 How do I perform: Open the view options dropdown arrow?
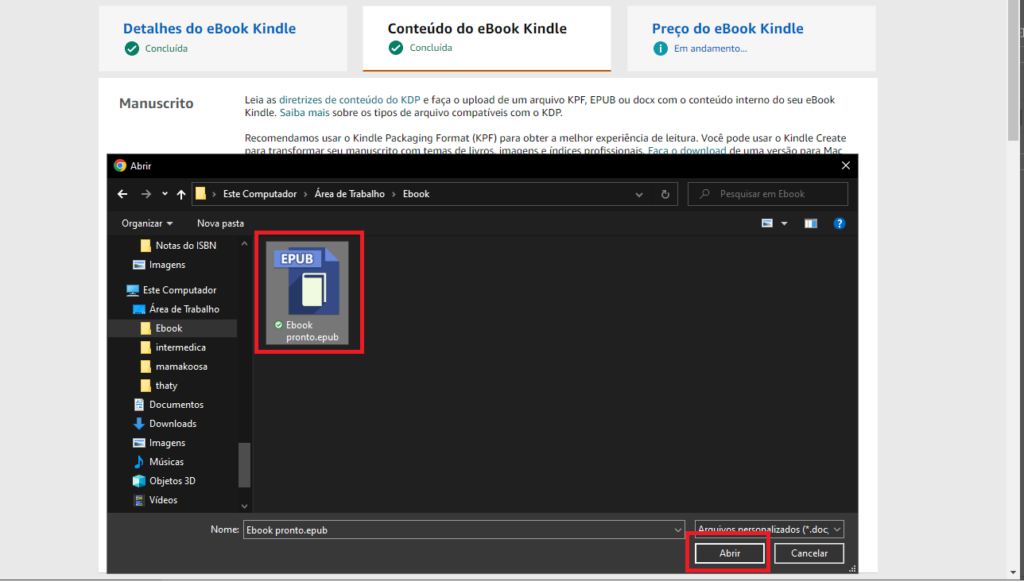click(784, 223)
